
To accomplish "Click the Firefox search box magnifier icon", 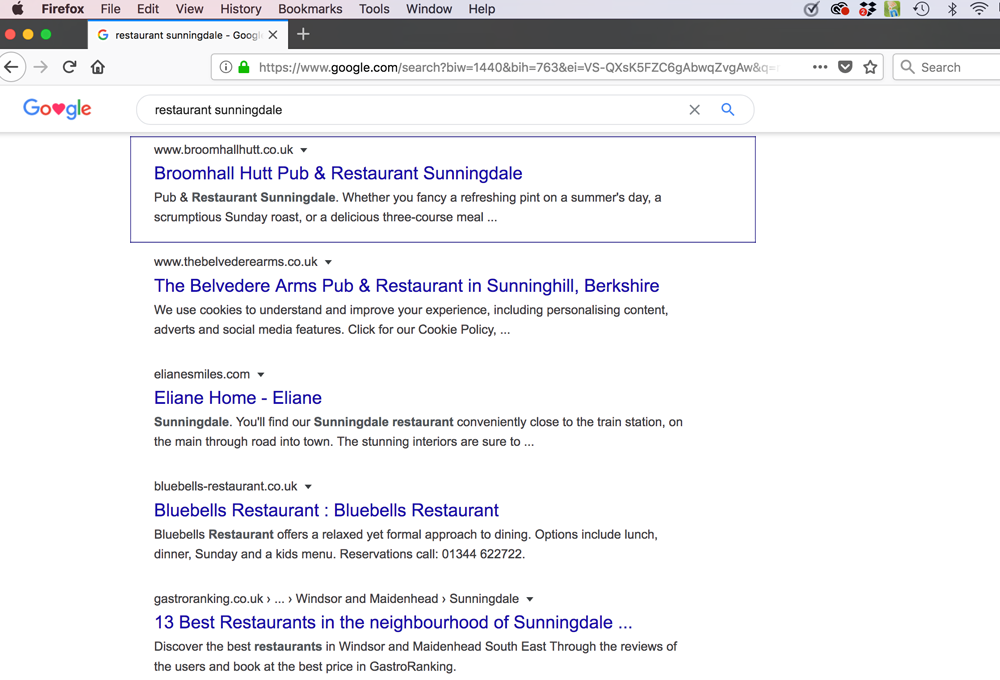I will [908, 67].
